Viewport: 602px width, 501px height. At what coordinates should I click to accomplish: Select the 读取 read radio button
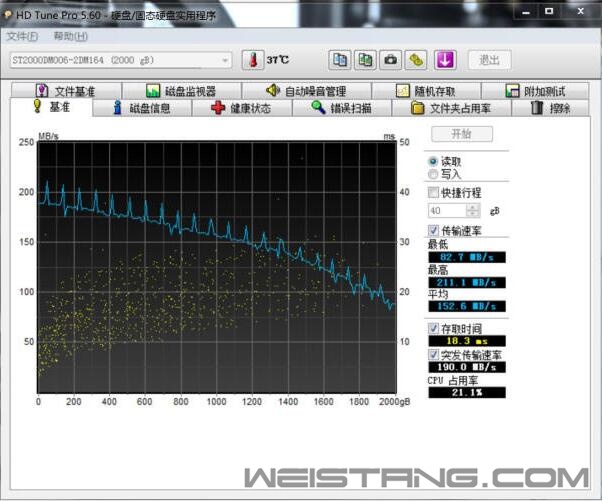click(x=433, y=162)
